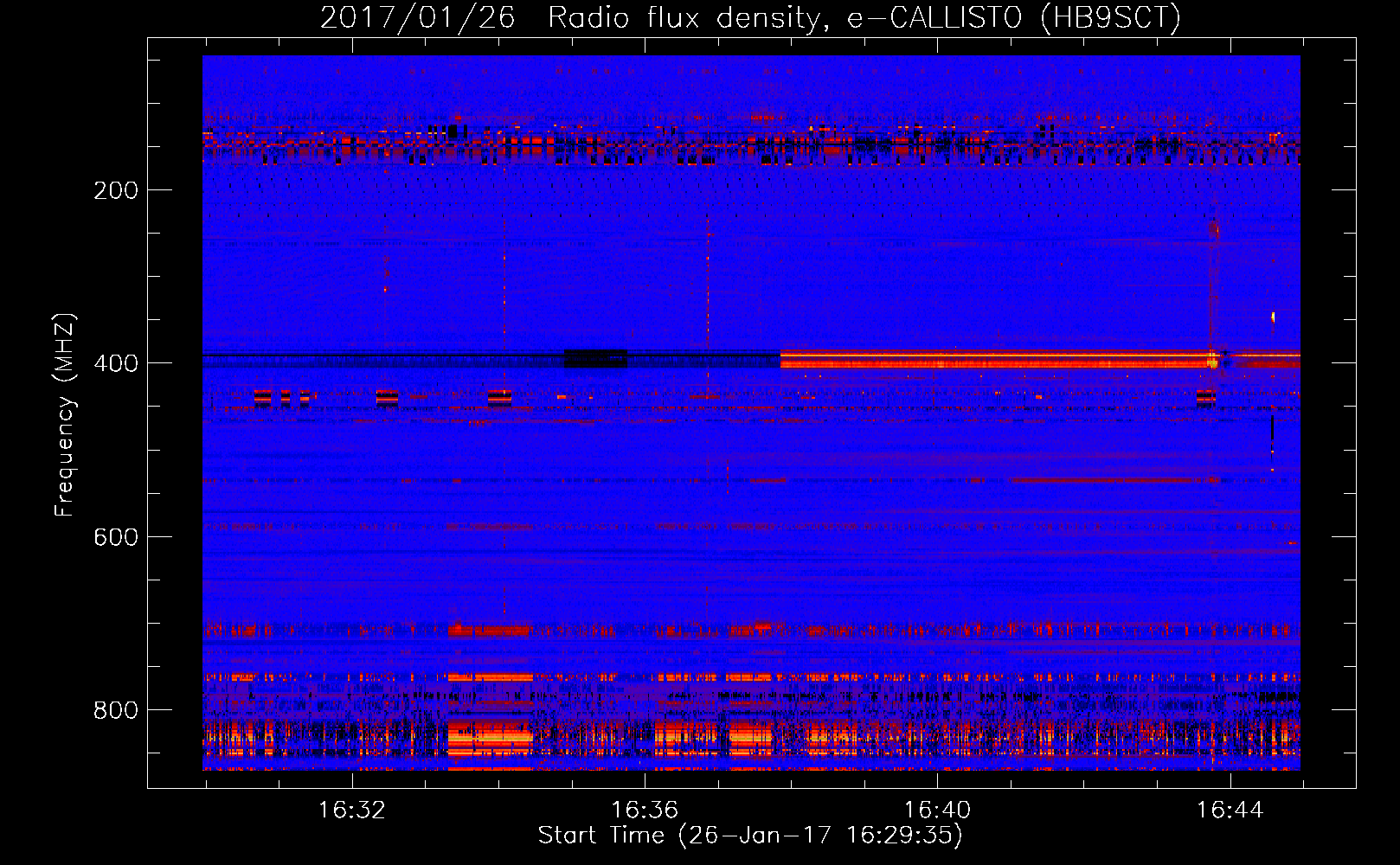Image resolution: width=1400 pixels, height=865 pixels.
Task: Click the 16:36 time tick label
Action: pyautogui.click(x=645, y=811)
